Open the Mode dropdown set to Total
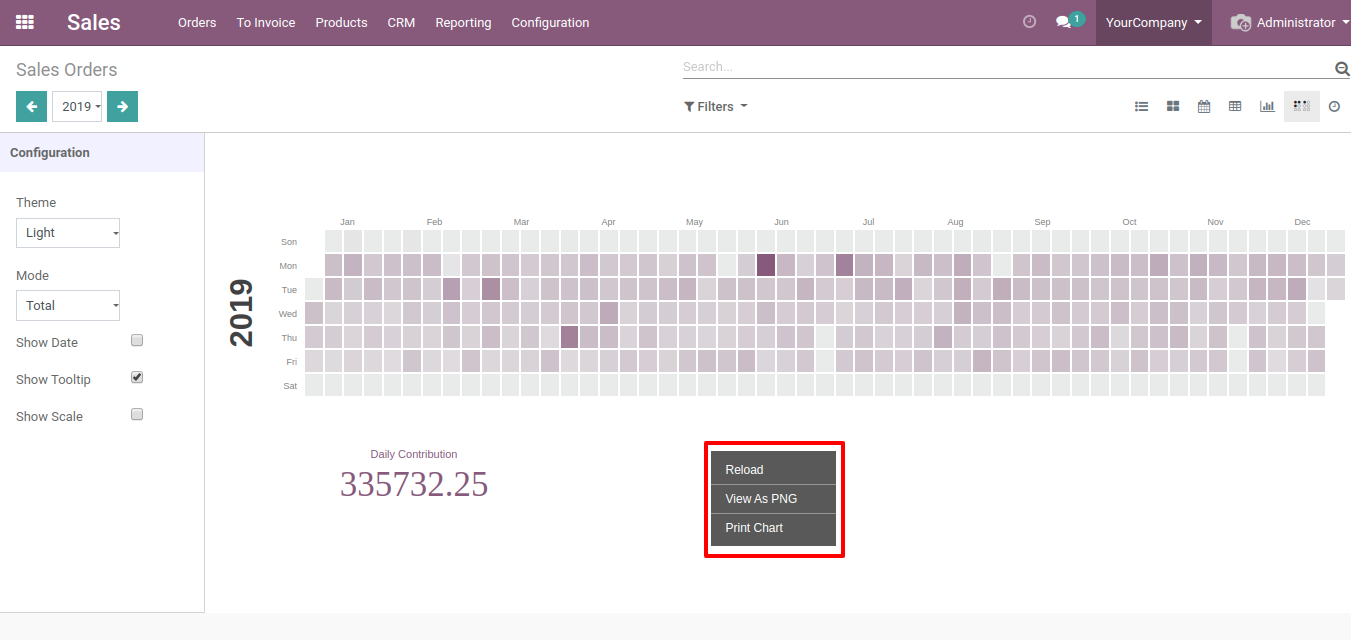The height and width of the screenshot is (640, 1351). (x=68, y=306)
